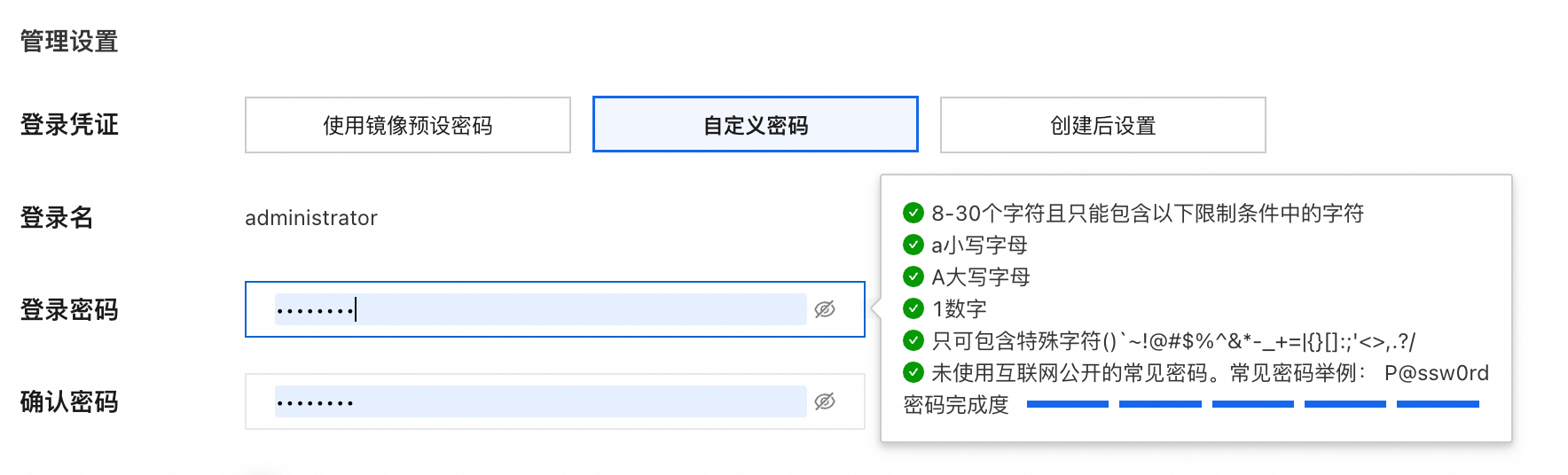Image resolution: width=1568 pixels, height=475 pixels.
Task: Click the green check next to a小写字母
Action: [913, 245]
